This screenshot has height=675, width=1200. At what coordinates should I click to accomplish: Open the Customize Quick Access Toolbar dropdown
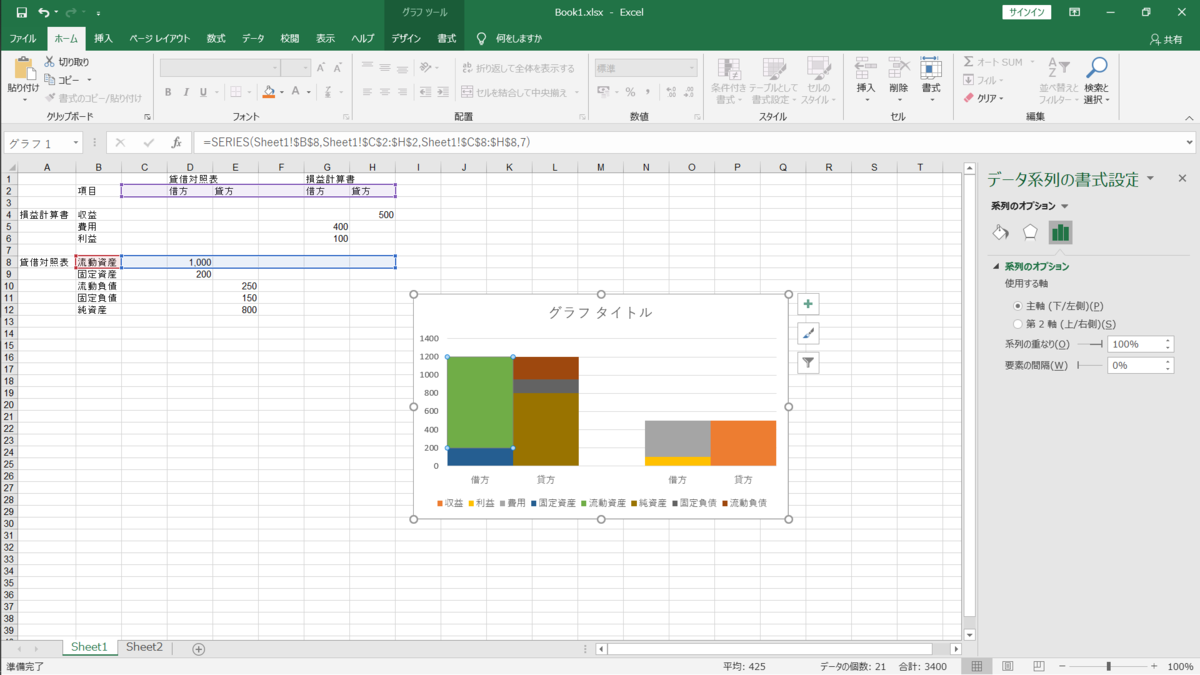[98, 13]
